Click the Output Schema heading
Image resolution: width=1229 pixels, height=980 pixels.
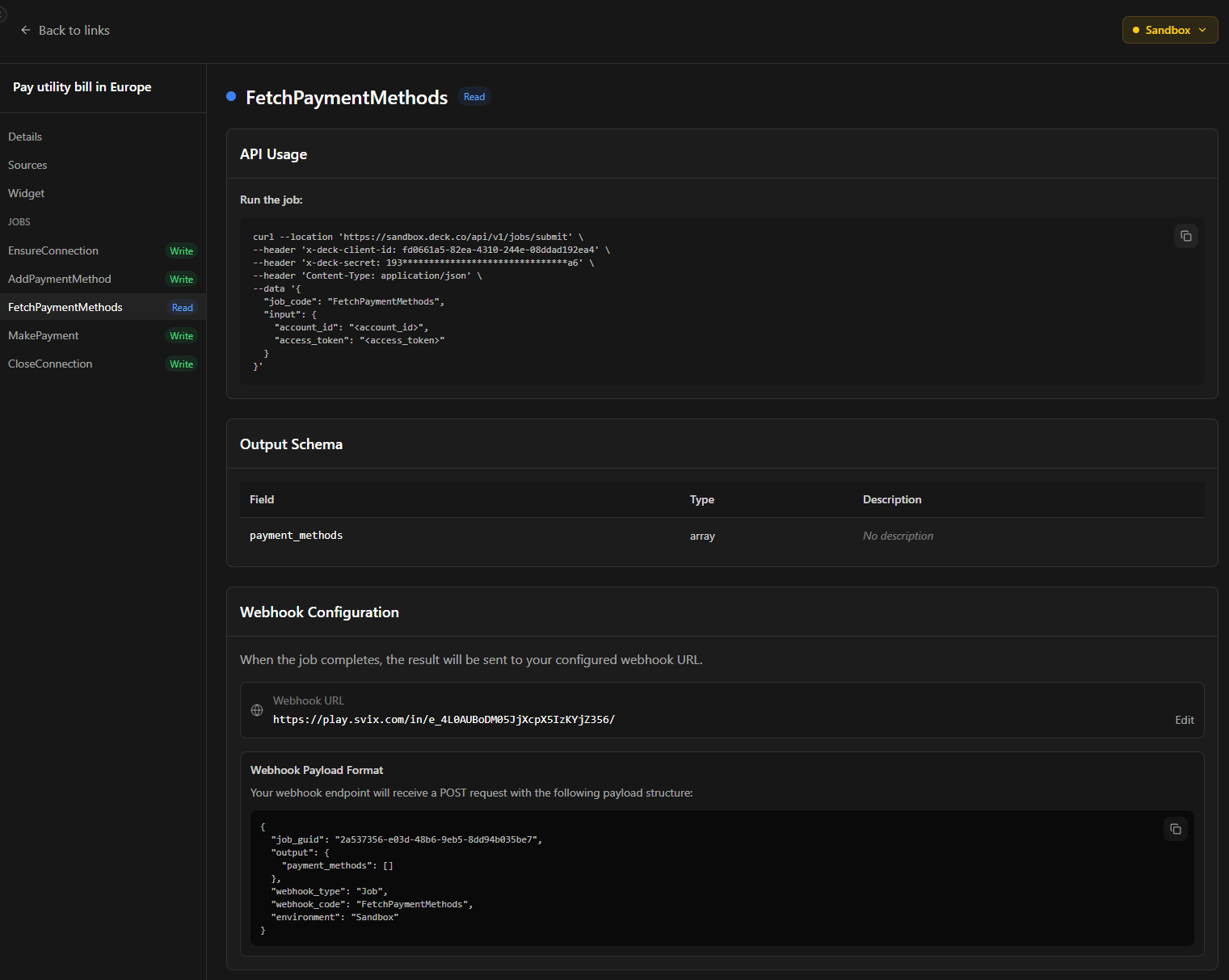tap(292, 444)
